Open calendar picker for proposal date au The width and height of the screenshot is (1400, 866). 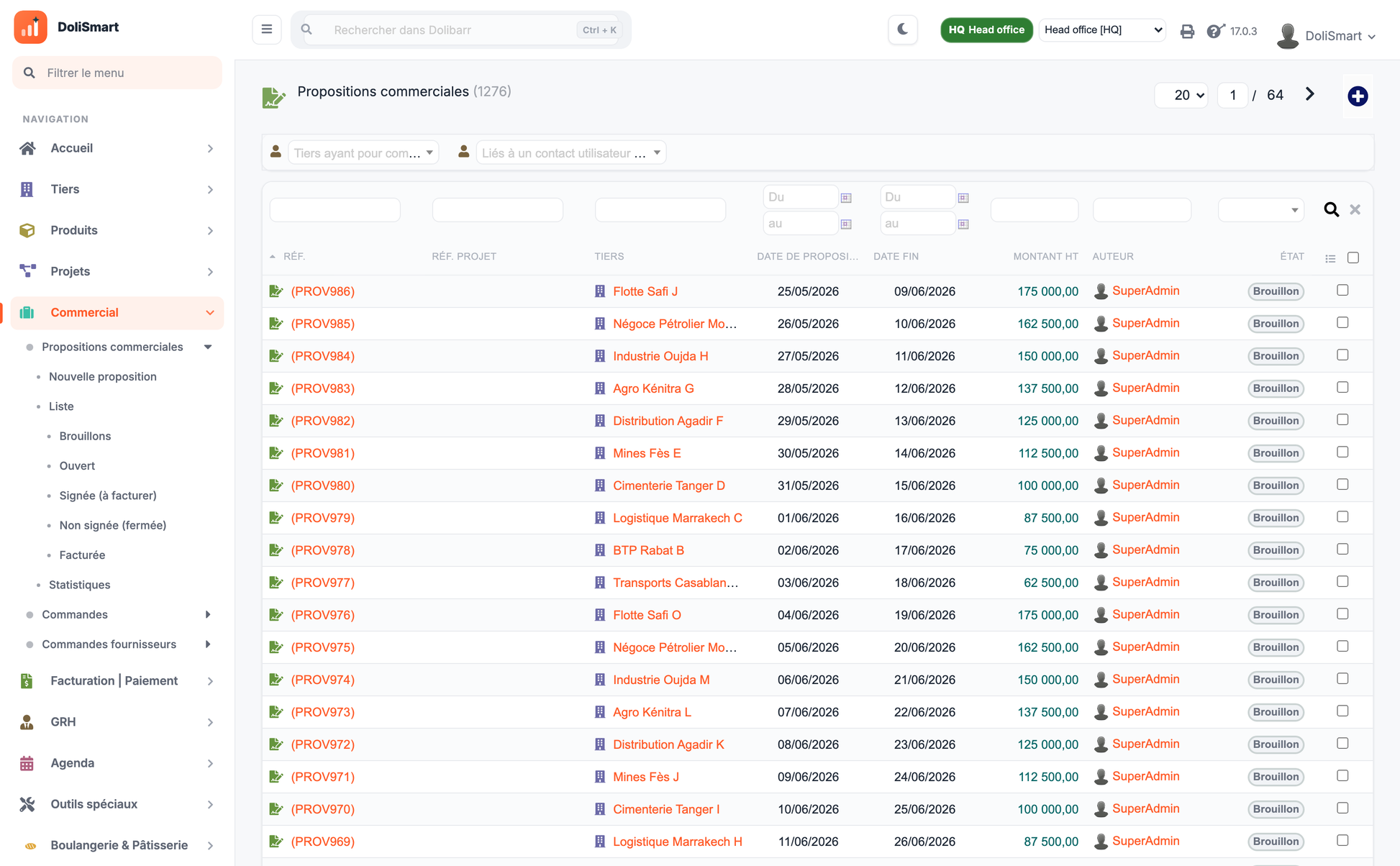(x=846, y=224)
